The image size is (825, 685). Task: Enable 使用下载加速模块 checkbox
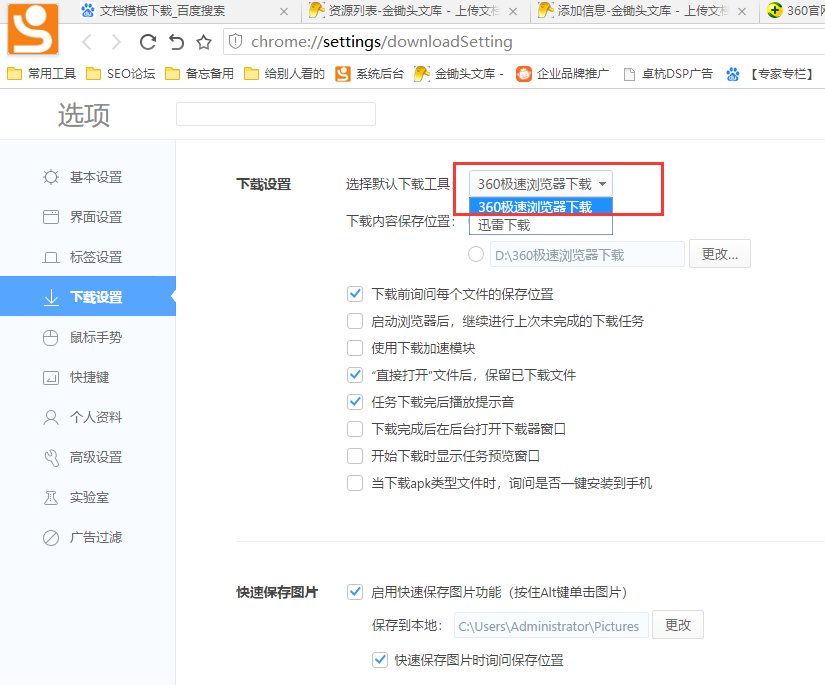(355, 348)
